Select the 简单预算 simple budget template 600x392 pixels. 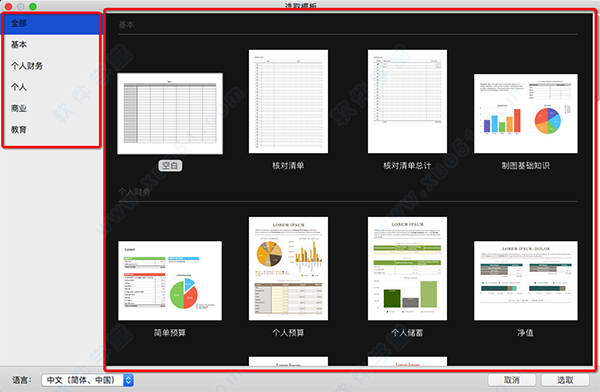[170, 281]
